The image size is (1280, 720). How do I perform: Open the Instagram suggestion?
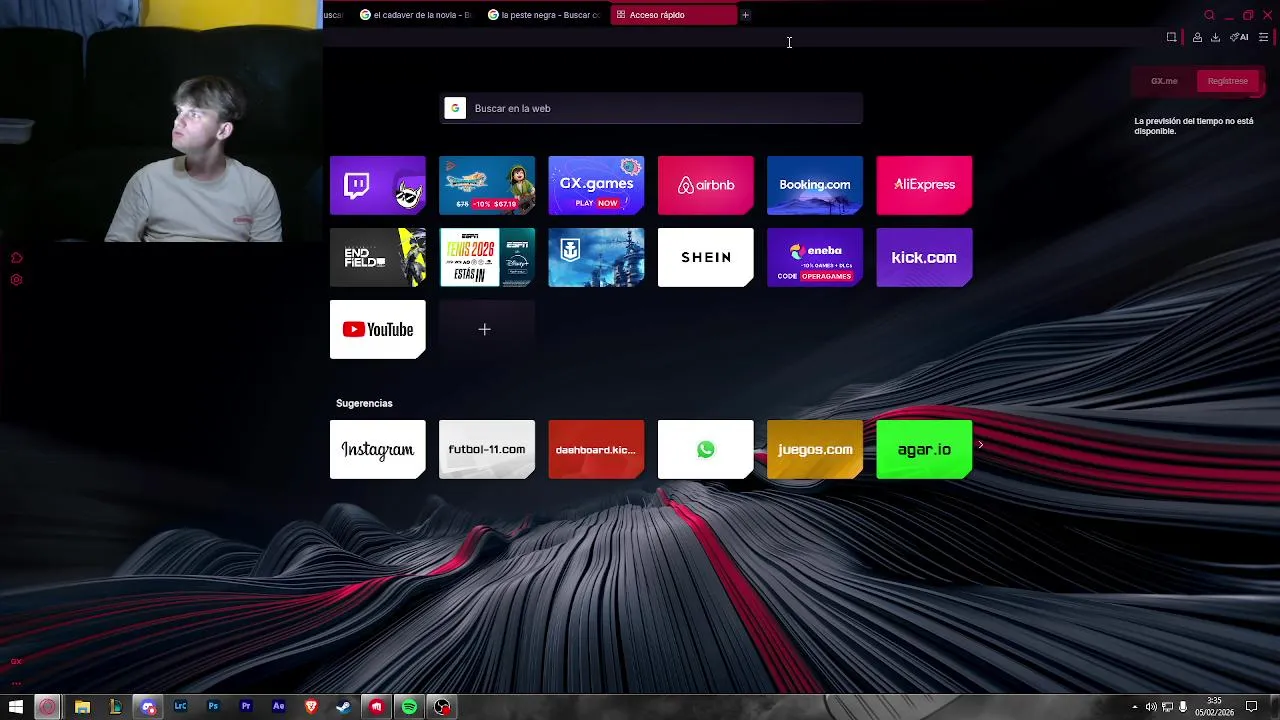pyautogui.click(x=377, y=449)
